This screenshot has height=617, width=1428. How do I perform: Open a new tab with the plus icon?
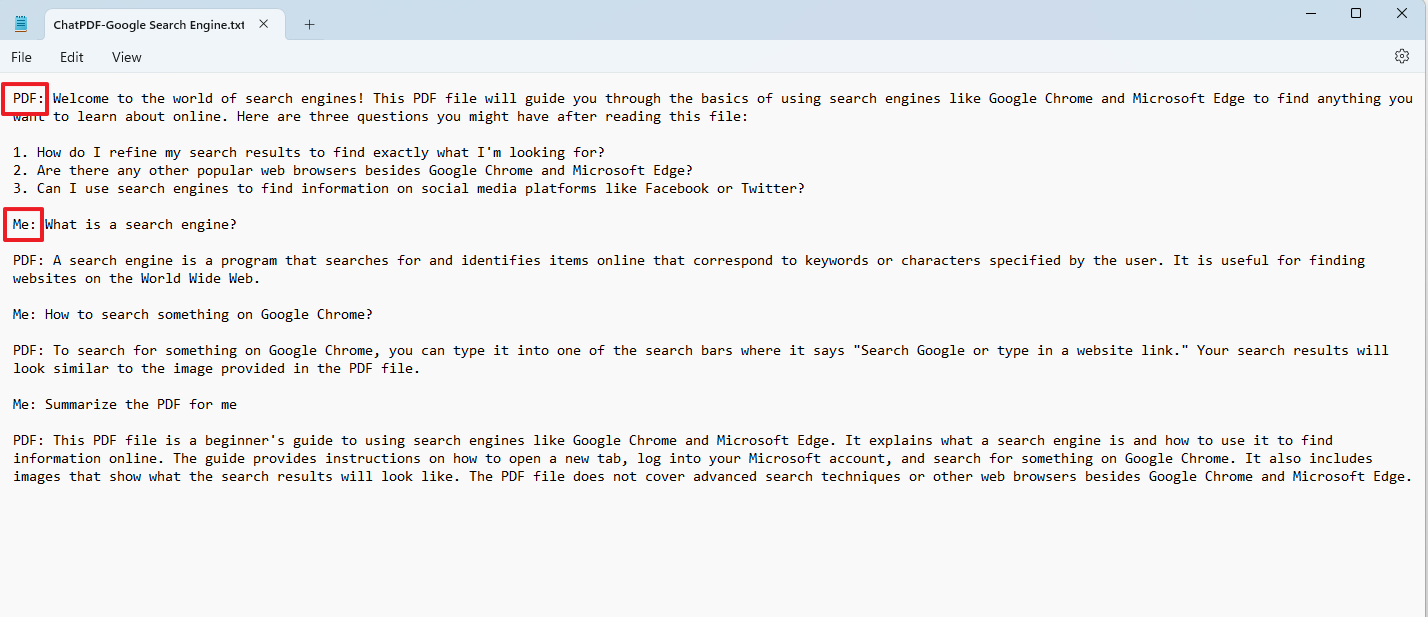tap(309, 23)
